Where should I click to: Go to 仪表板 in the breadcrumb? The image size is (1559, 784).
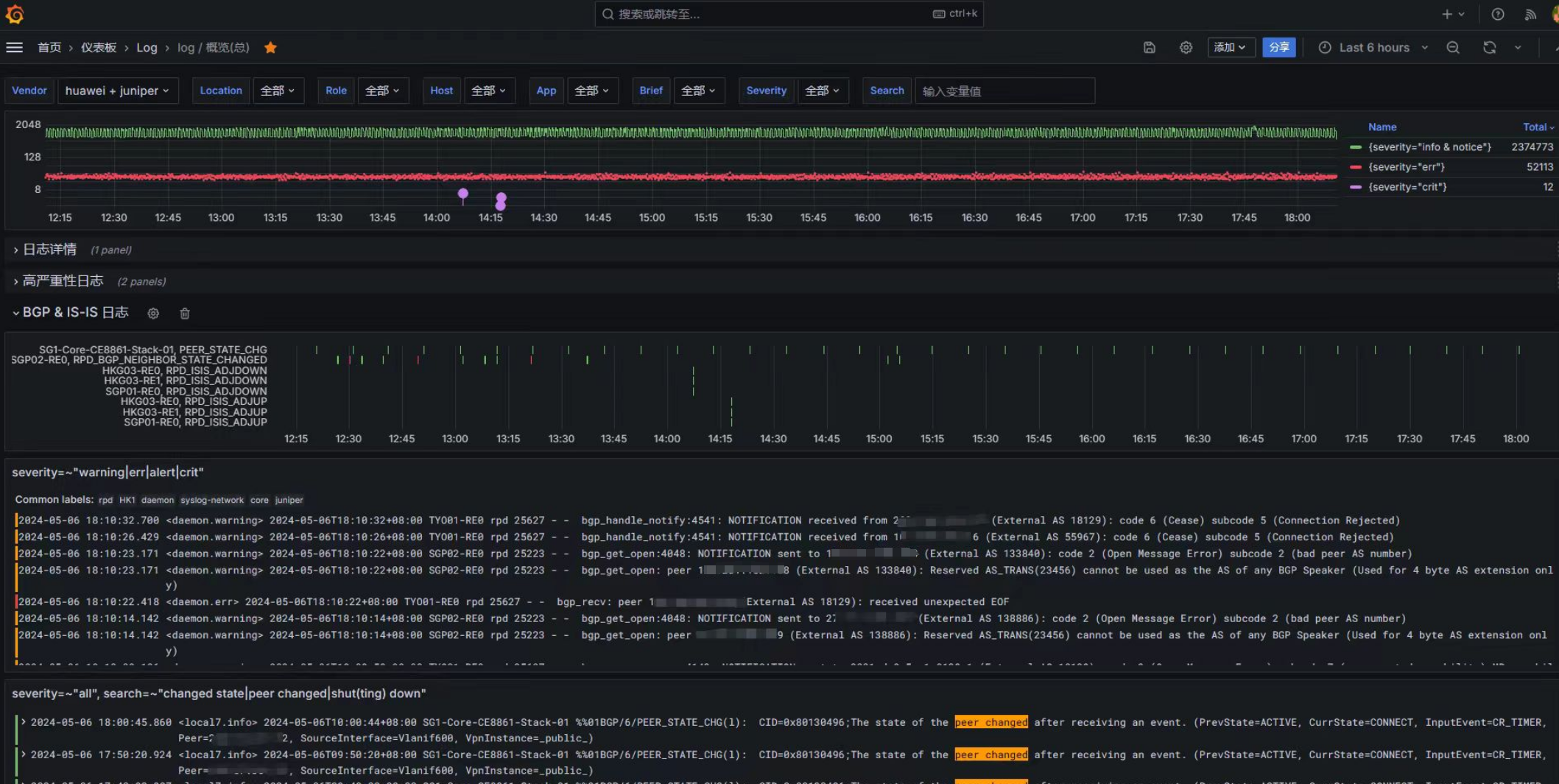pos(99,47)
